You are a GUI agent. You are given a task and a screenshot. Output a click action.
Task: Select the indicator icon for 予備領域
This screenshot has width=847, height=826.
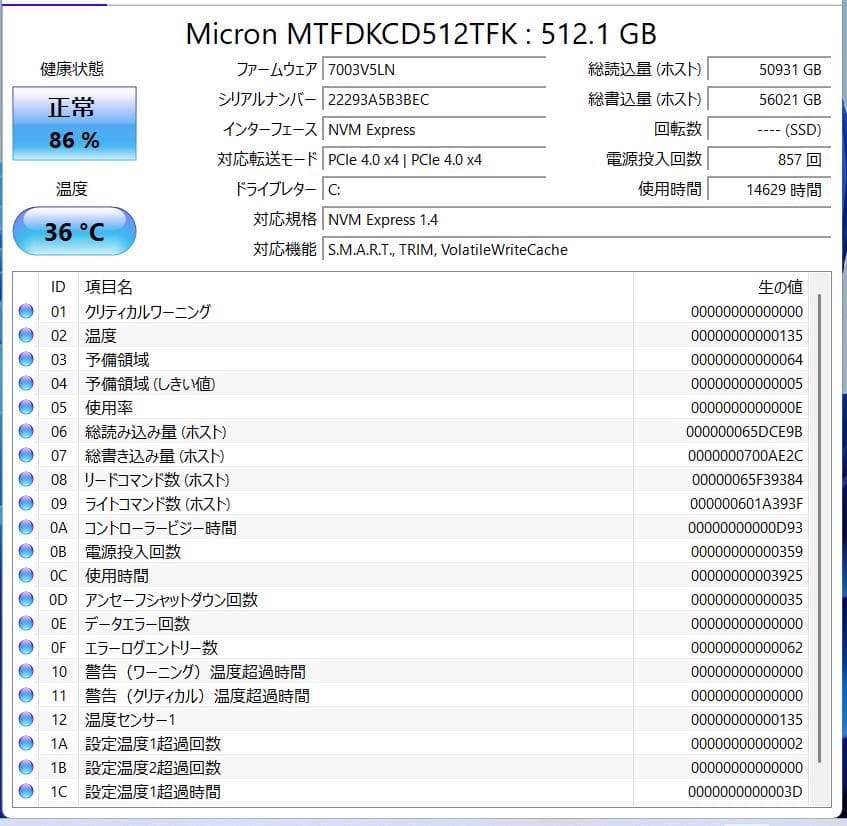[x=25, y=360]
